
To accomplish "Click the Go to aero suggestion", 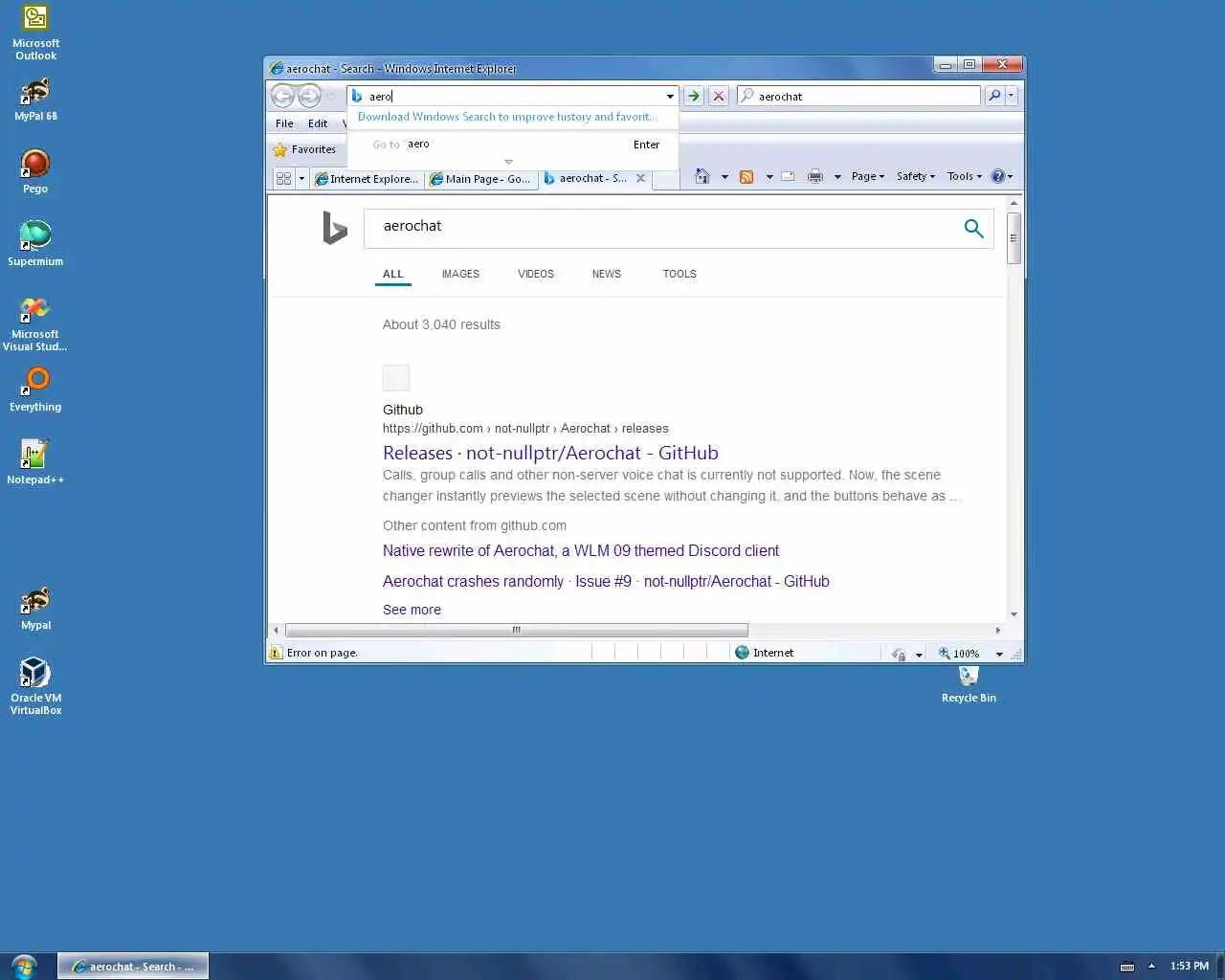I will coord(513,145).
